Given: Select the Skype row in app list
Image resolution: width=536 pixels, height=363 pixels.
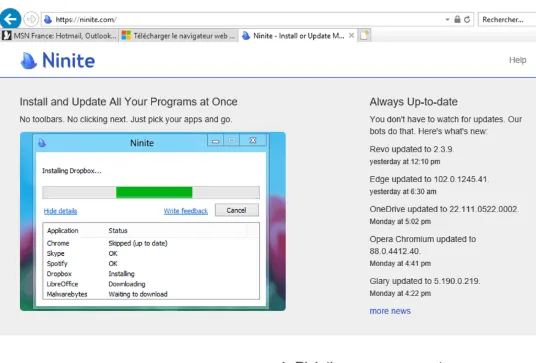Looking at the screenshot, I should point(151,254).
